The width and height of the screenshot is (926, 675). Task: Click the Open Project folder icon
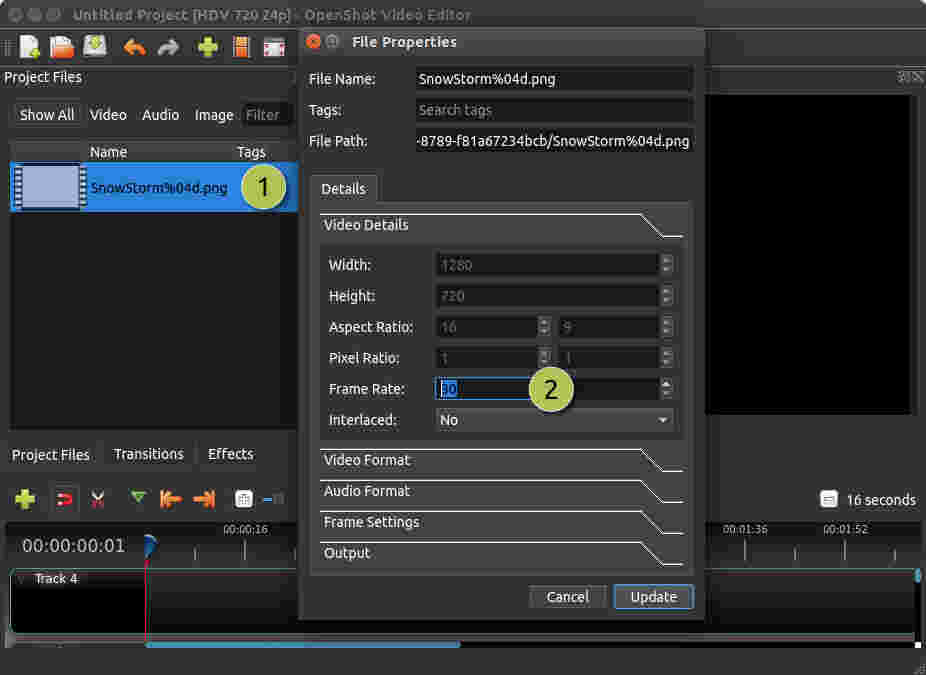pos(62,47)
